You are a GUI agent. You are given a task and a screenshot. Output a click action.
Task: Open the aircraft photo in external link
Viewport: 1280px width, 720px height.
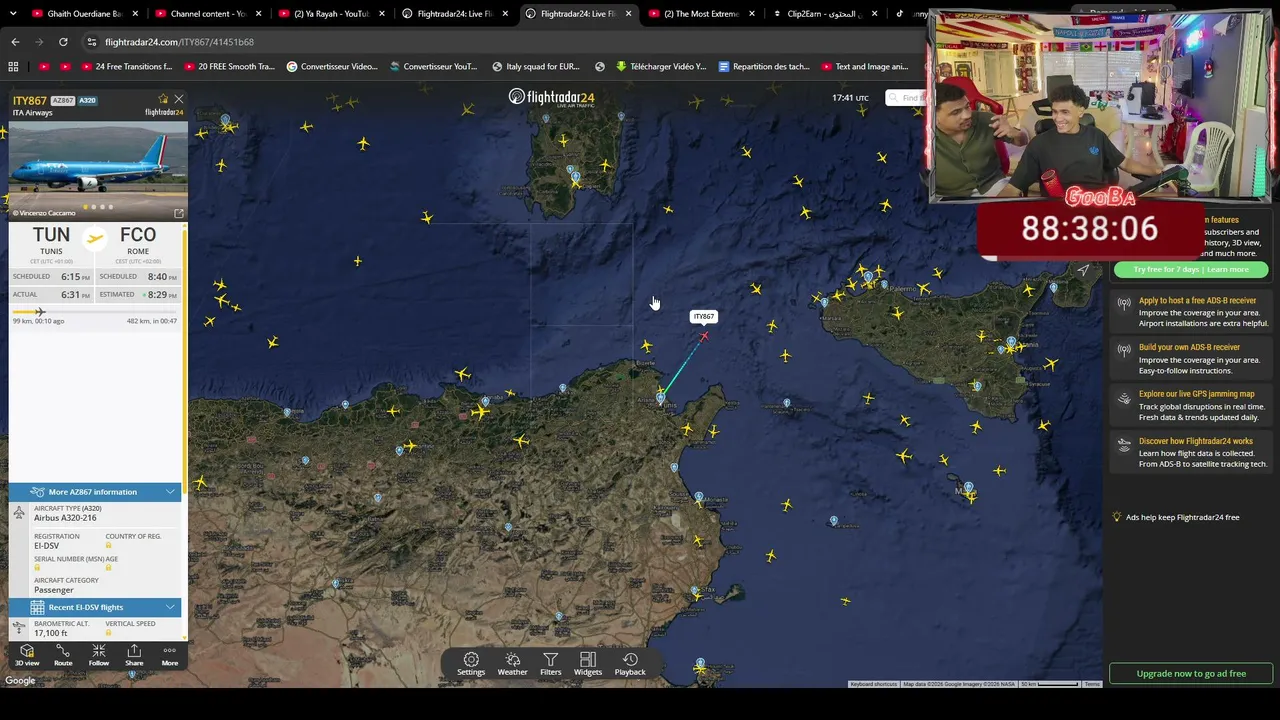179,213
